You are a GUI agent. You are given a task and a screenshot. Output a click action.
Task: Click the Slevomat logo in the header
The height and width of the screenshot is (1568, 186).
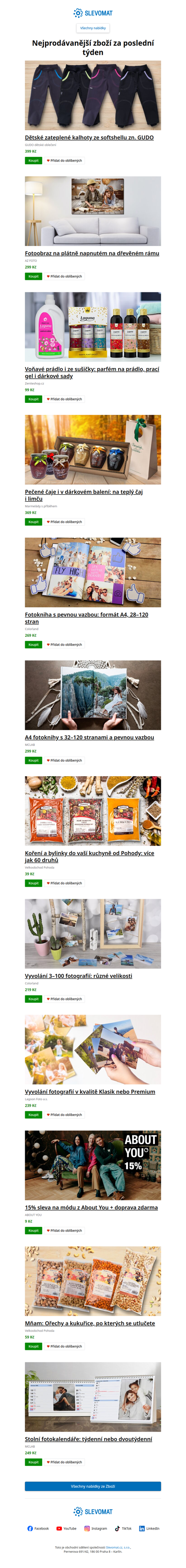[x=93, y=13]
